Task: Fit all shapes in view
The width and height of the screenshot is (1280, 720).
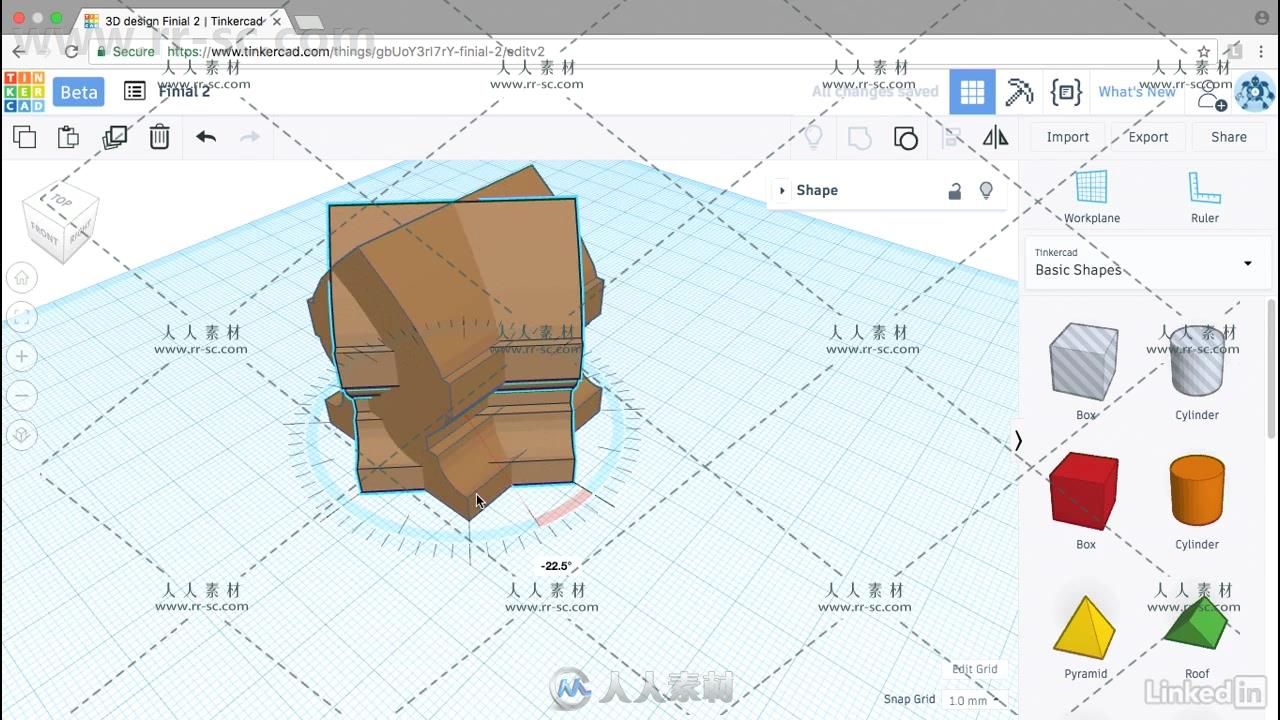Action: 22,317
